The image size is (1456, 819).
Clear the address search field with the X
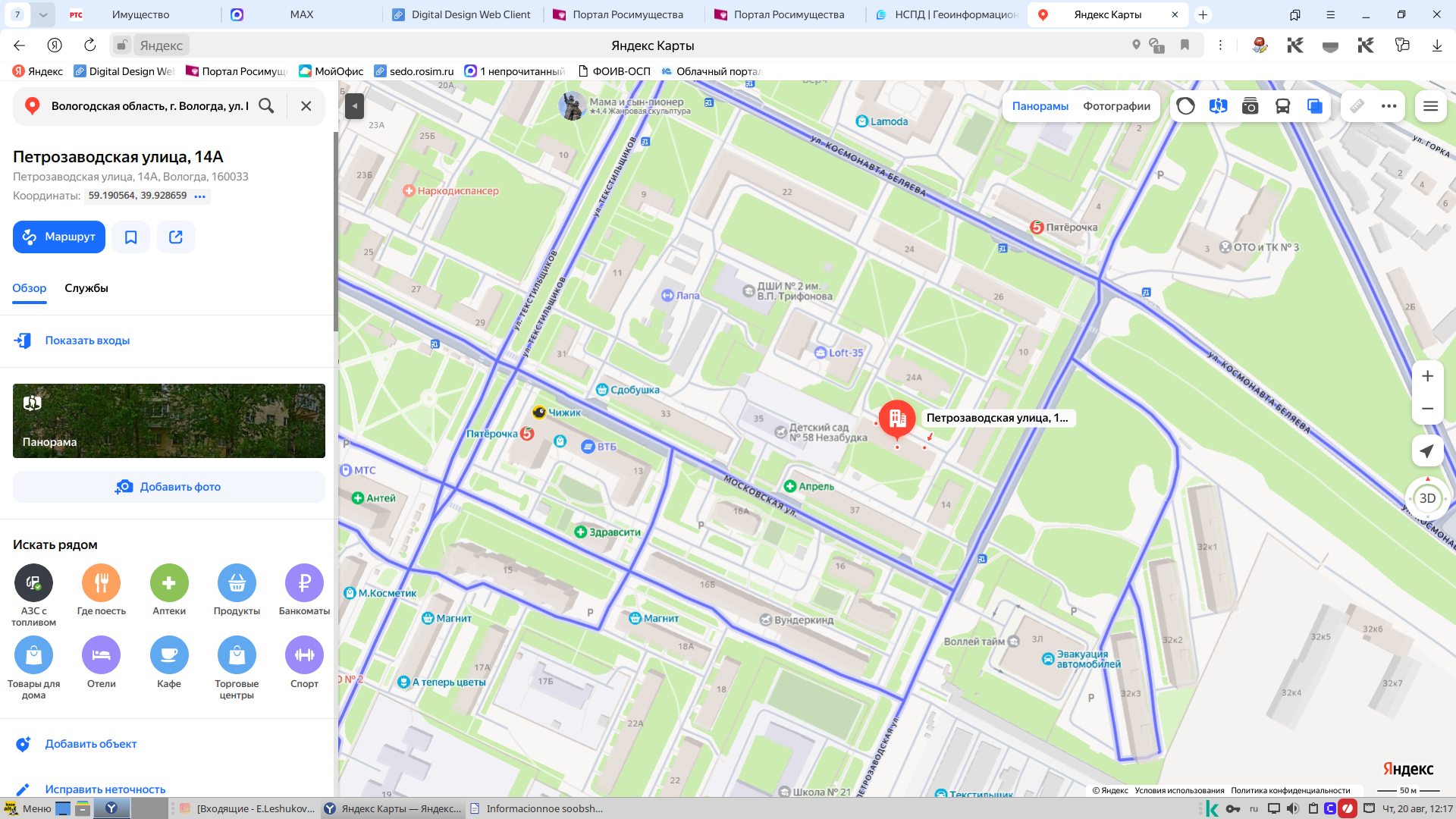(x=306, y=106)
